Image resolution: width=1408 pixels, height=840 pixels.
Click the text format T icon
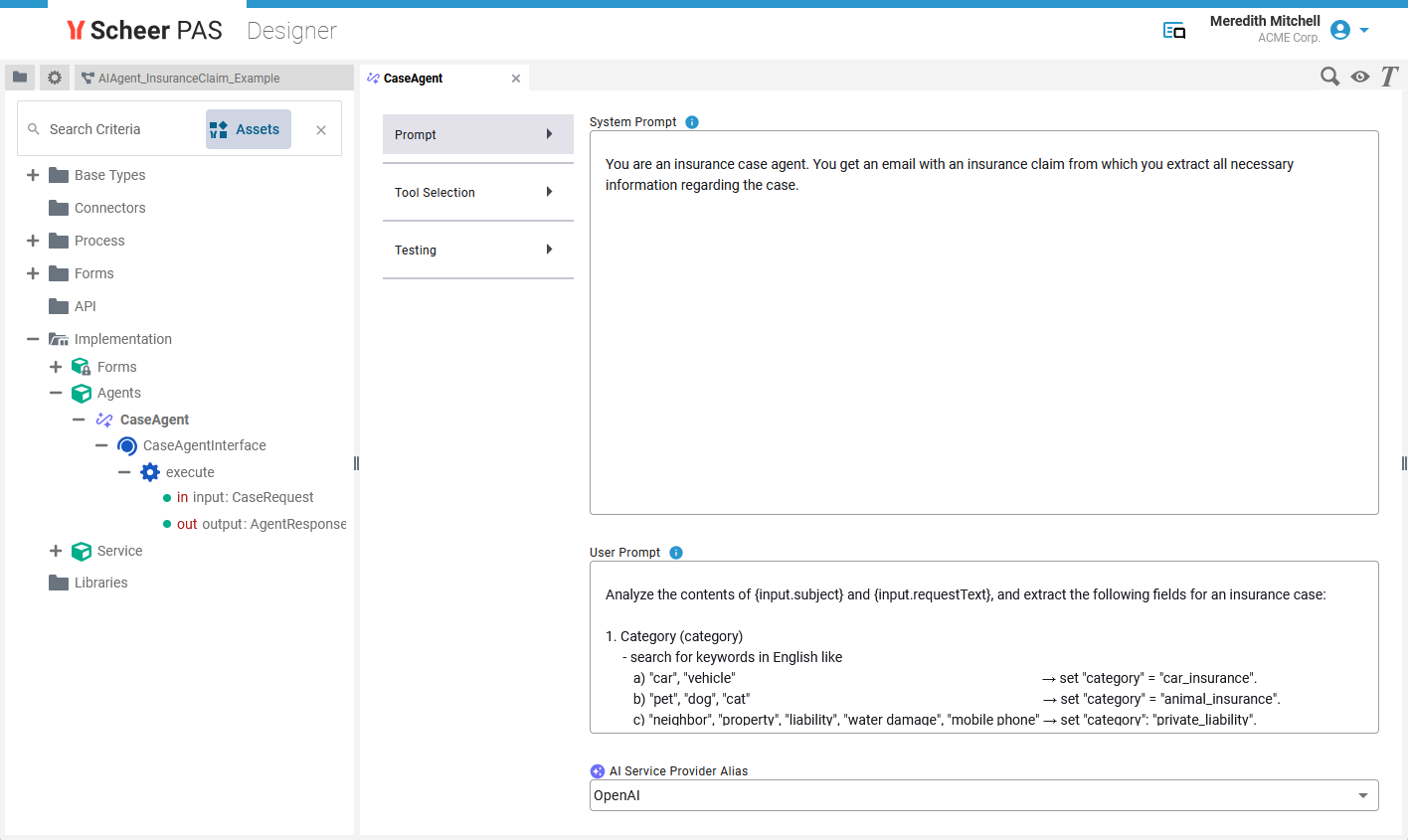pos(1389,77)
